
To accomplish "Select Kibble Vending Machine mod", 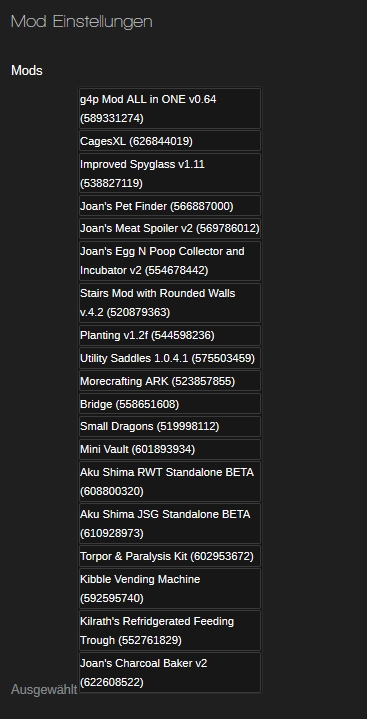I will (x=170, y=589).
